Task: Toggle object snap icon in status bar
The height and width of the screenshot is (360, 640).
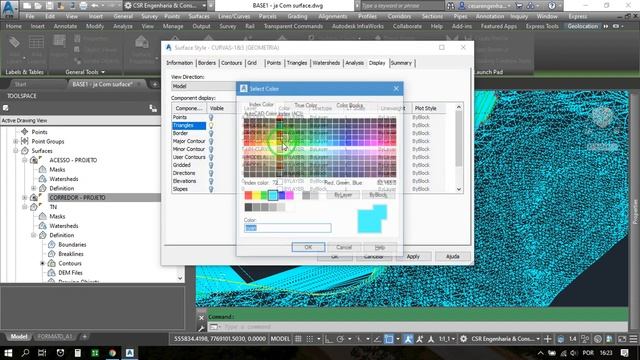Action: click(389, 339)
